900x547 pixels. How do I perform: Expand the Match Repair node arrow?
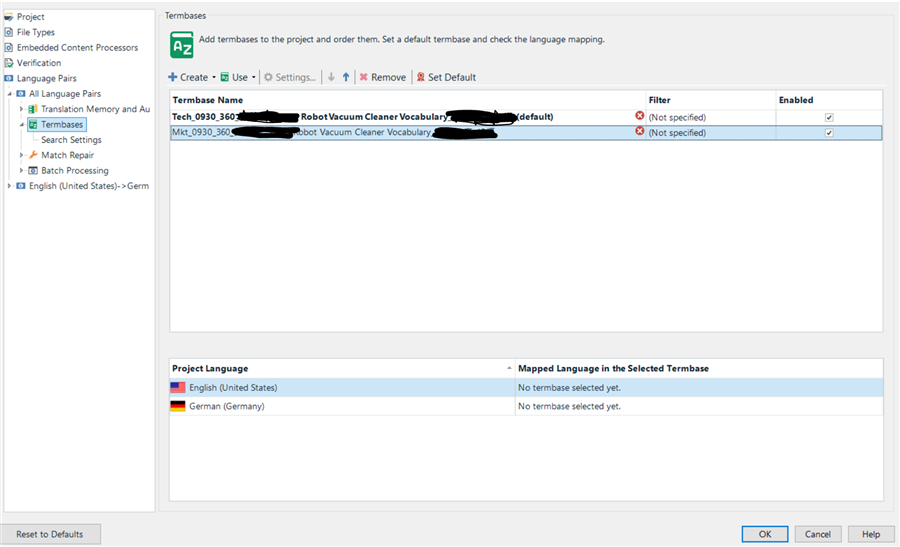(21, 155)
